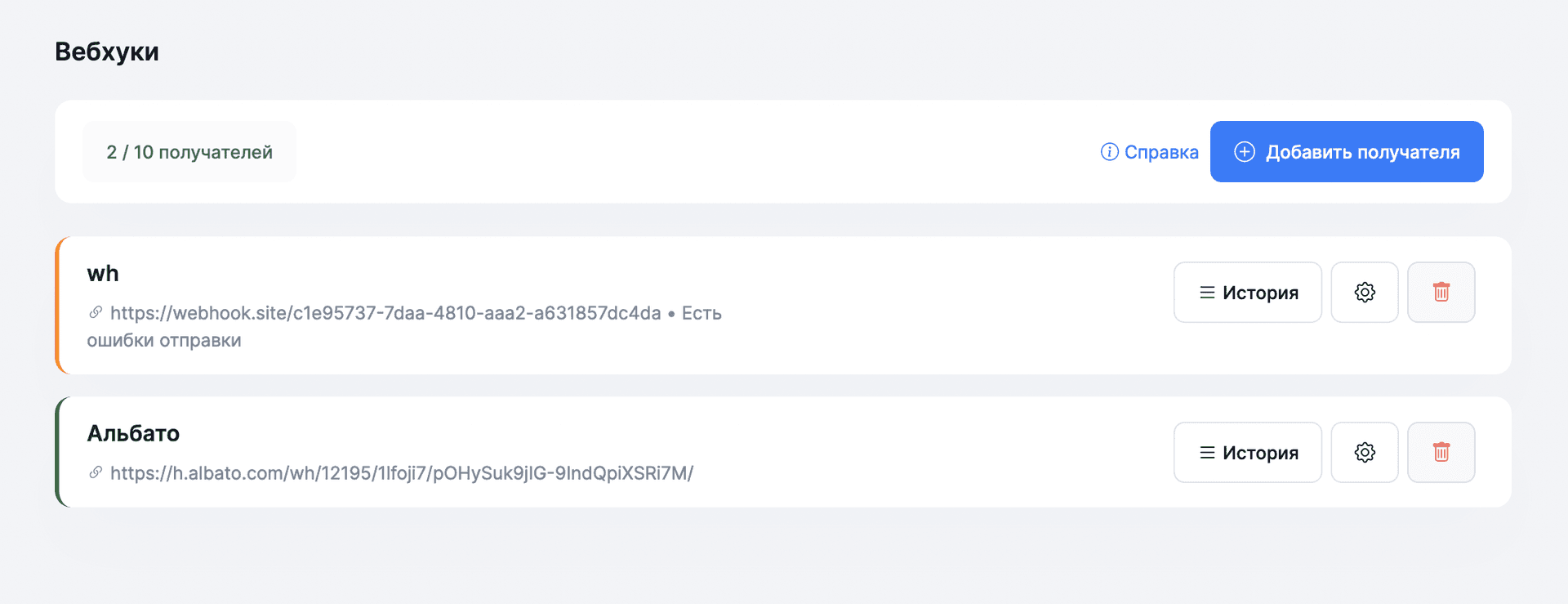1568x604 pixels.
Task: Click the 2 / 10 получателей counter
Action: tap(189, 152)
